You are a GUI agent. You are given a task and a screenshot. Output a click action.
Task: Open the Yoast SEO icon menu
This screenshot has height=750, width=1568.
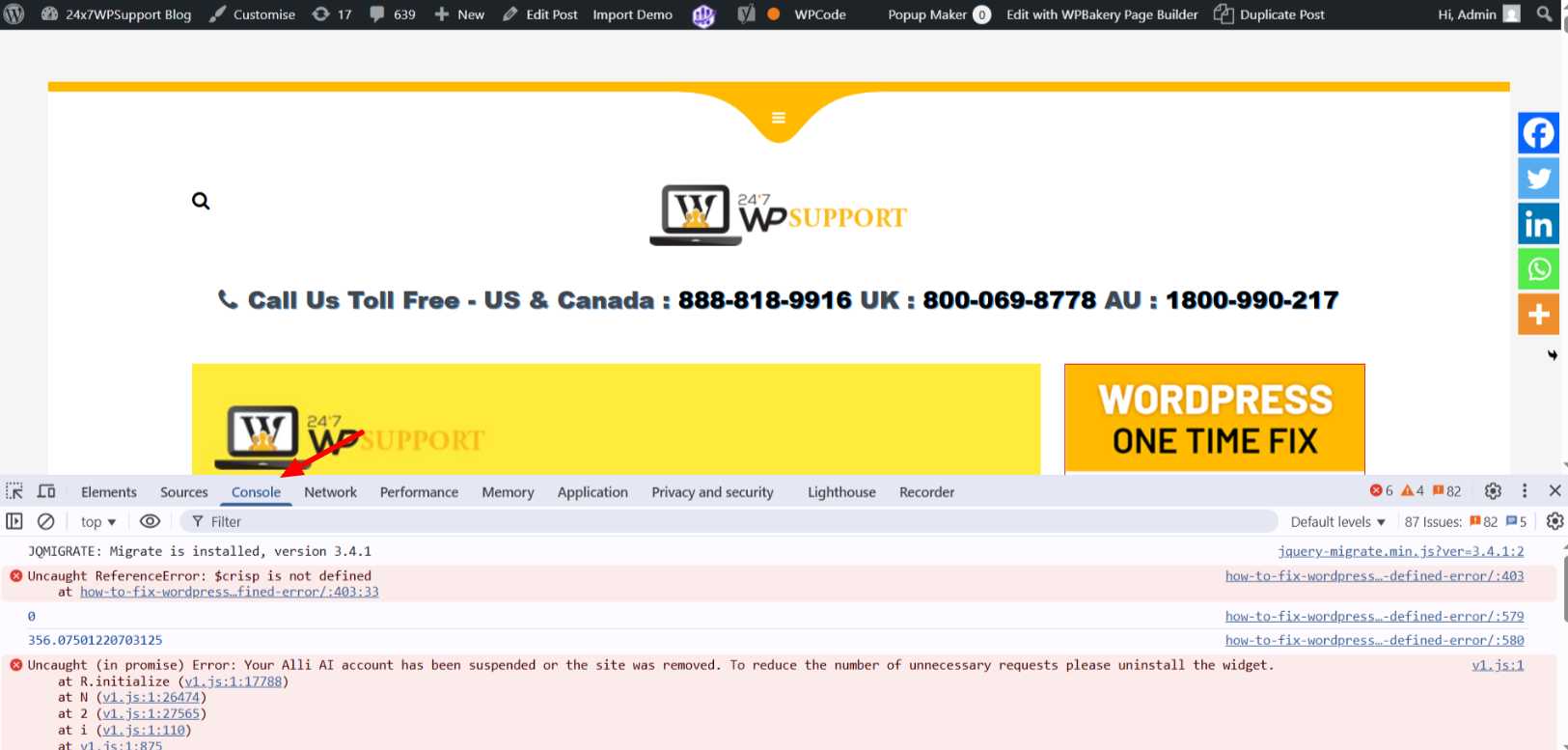point(746,14)
